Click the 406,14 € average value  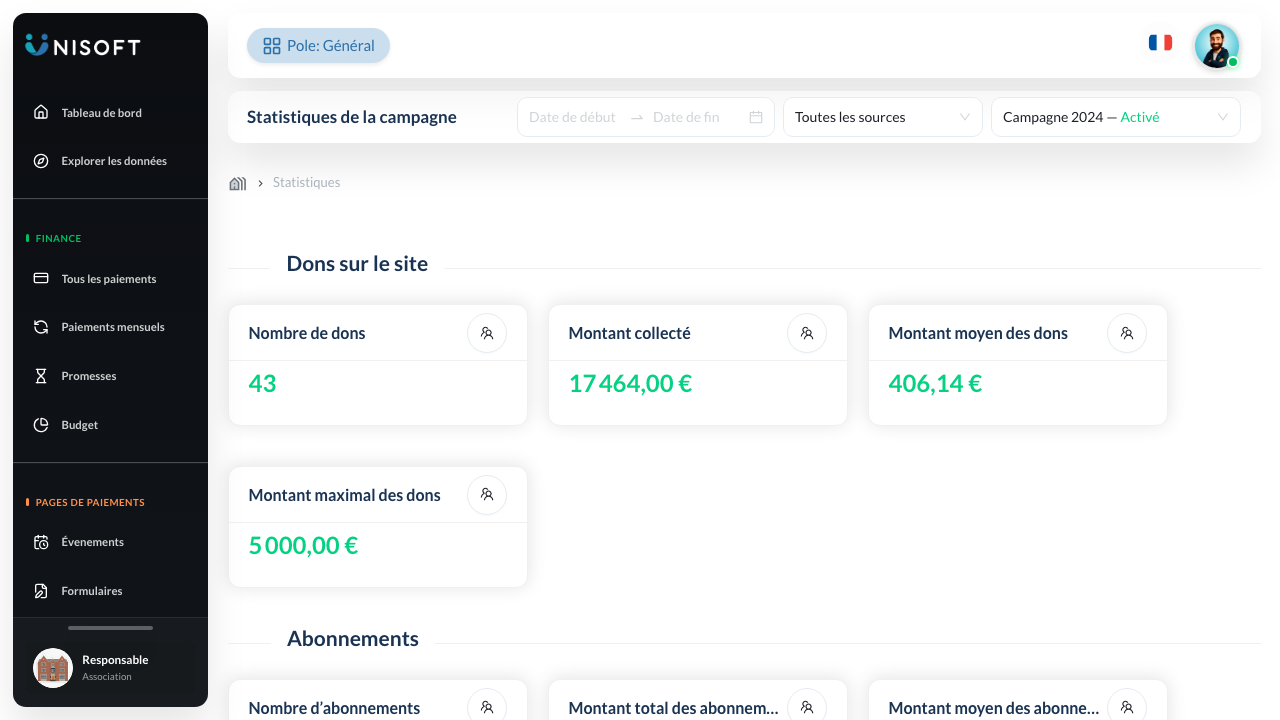pyautogui.click(x=935, y=384)
